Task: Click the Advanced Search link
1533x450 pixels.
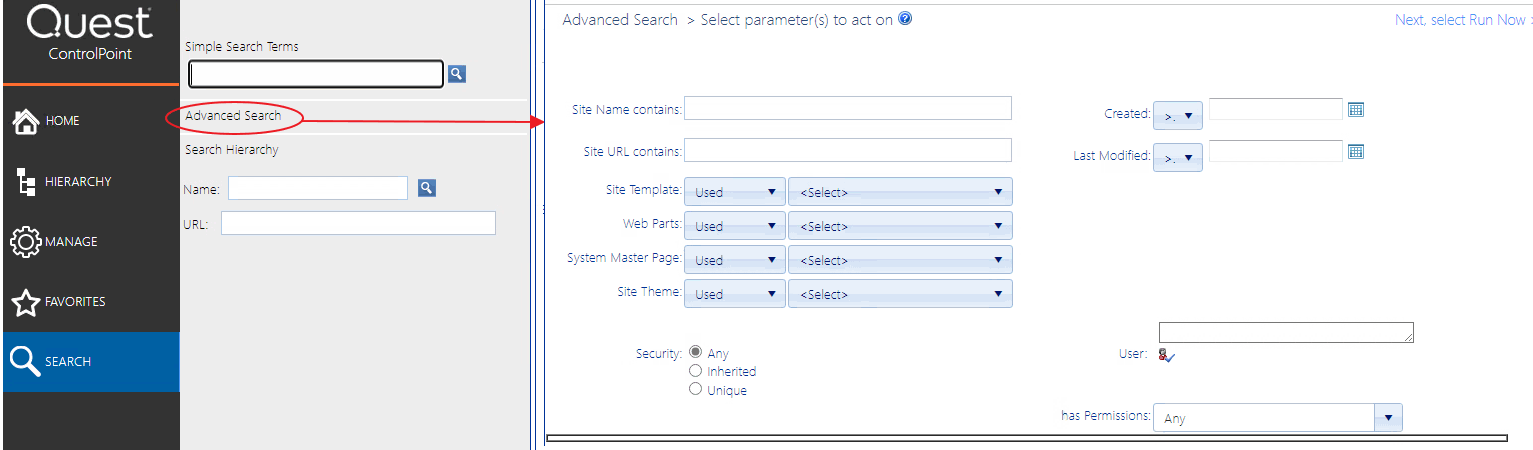Action: tap(233, 116)
